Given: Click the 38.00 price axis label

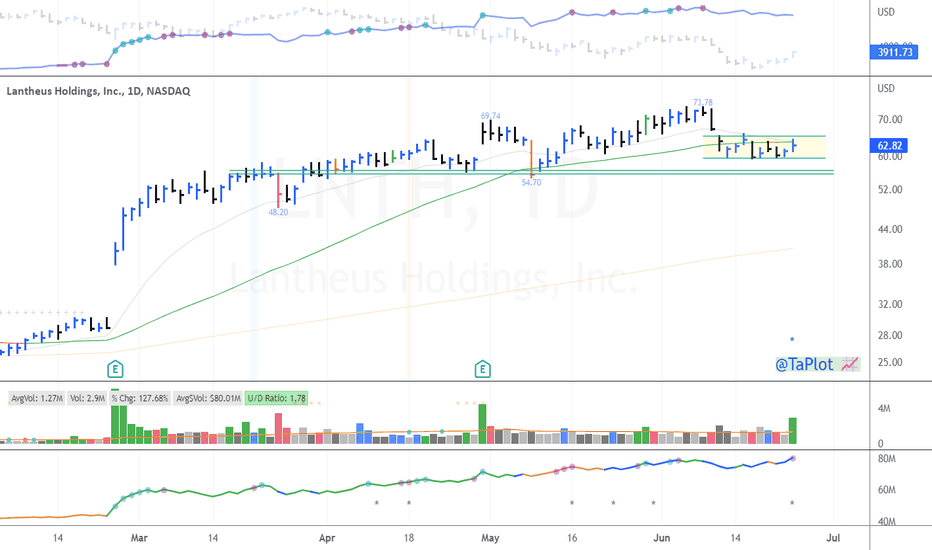Looking at the screenshot, I should (890, 264).
